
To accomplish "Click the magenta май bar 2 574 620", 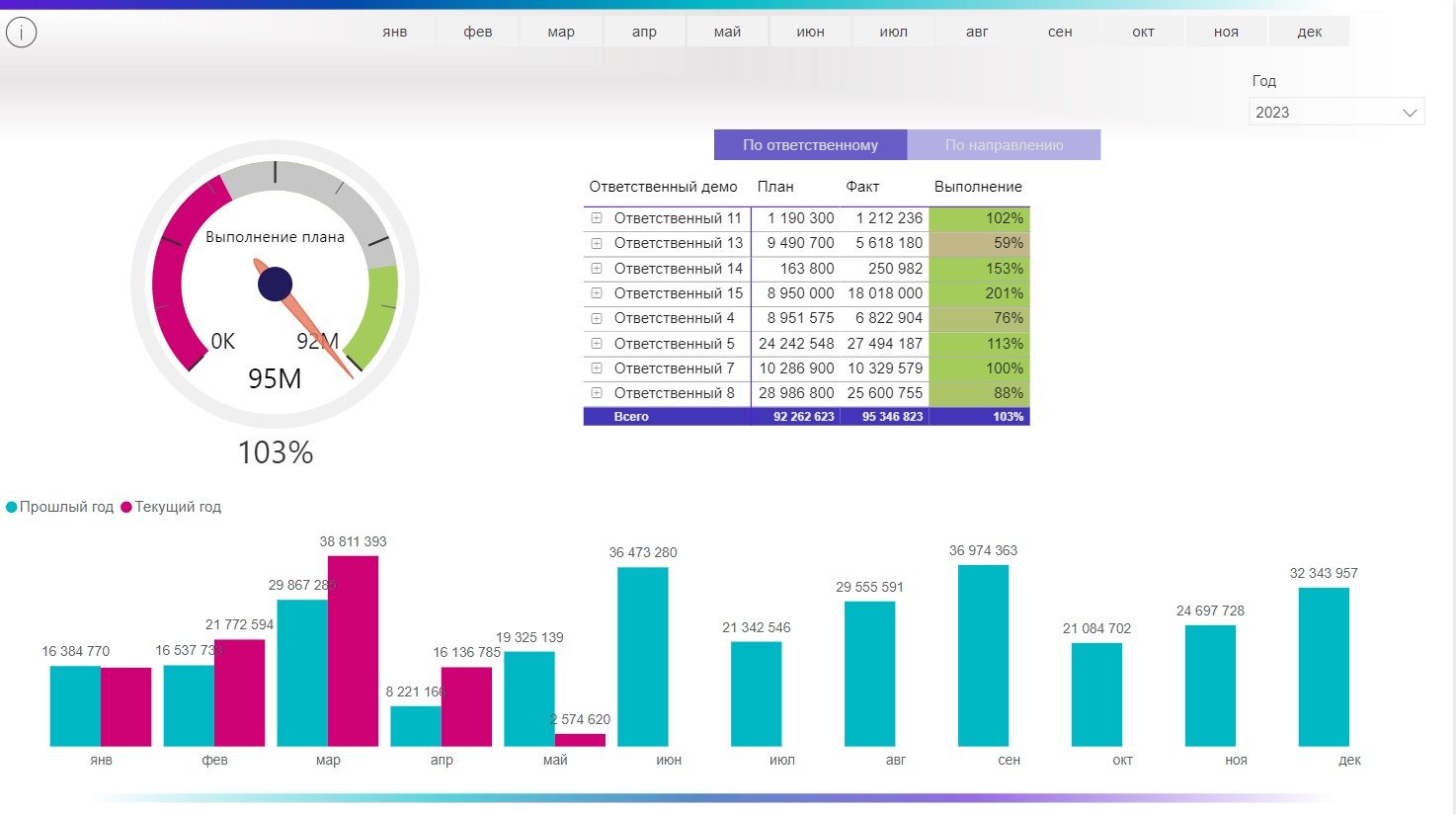I will point(580,740).
